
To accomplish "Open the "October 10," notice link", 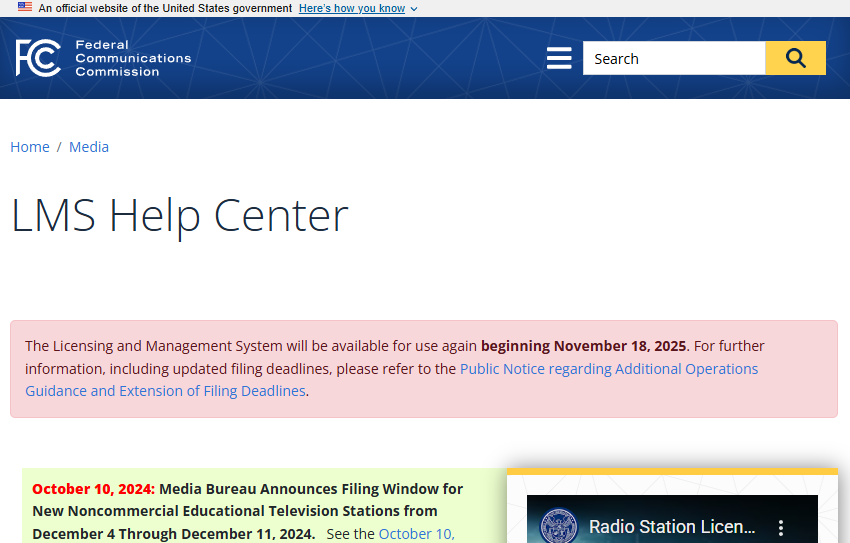I will (x=416, y=534).
